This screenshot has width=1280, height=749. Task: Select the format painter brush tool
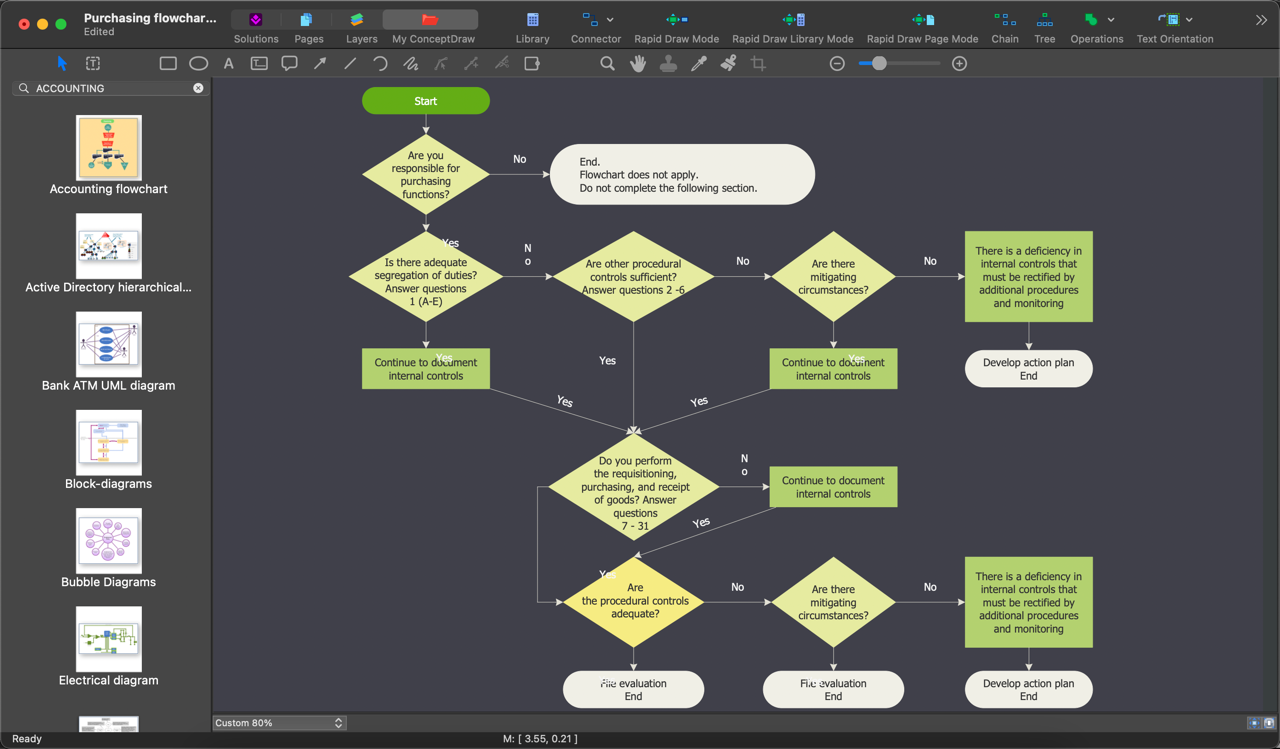pos(729,63)
